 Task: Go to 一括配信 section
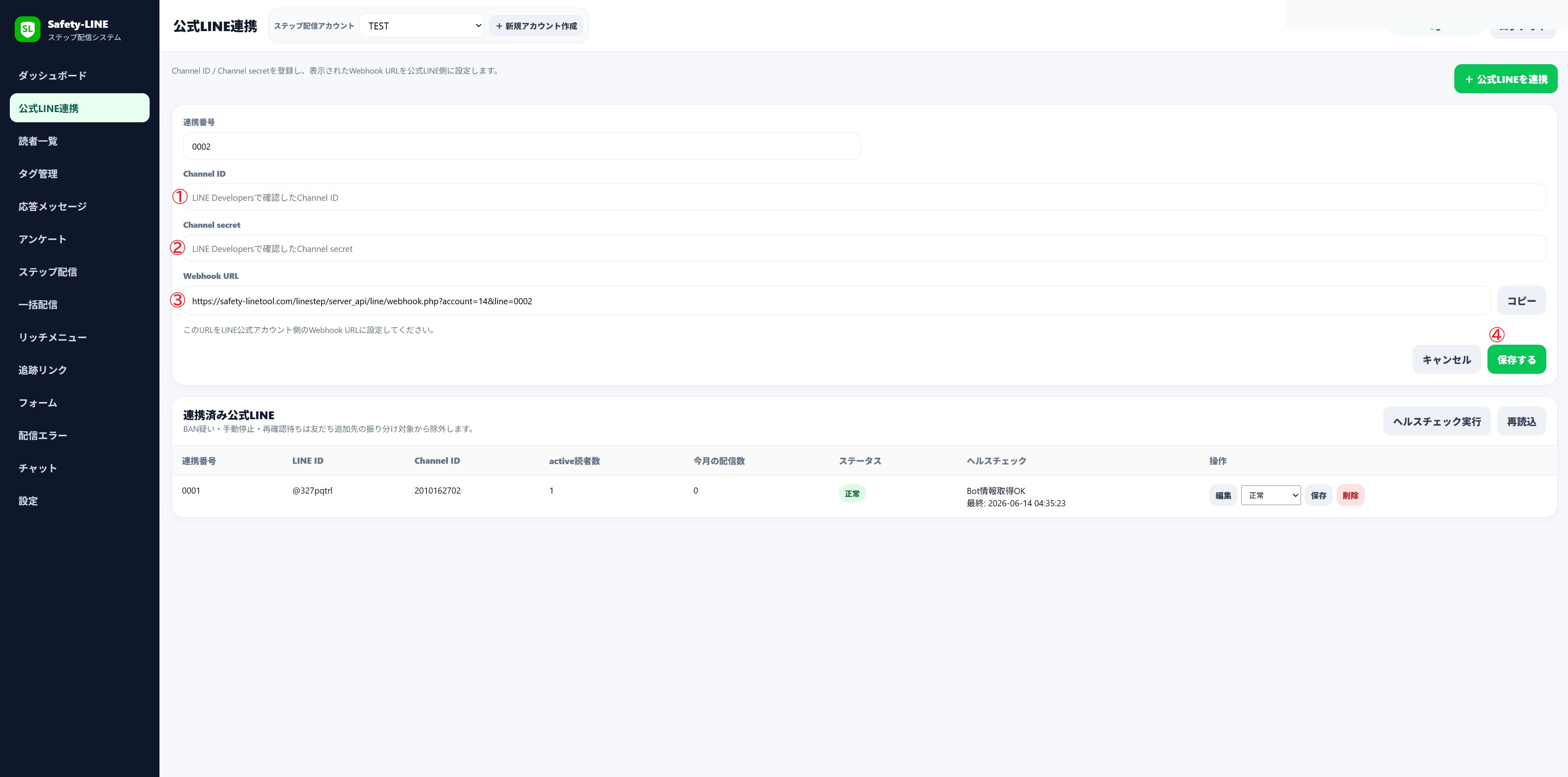[x=80, y=305]
